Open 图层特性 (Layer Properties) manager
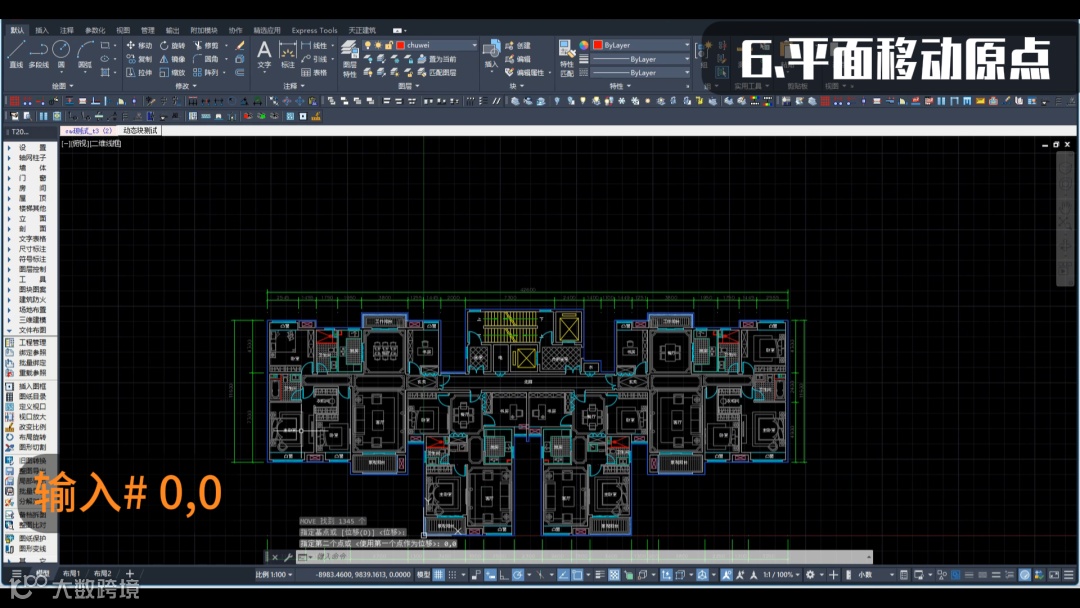Screen dimensions: 1080x608 [350, 58]
